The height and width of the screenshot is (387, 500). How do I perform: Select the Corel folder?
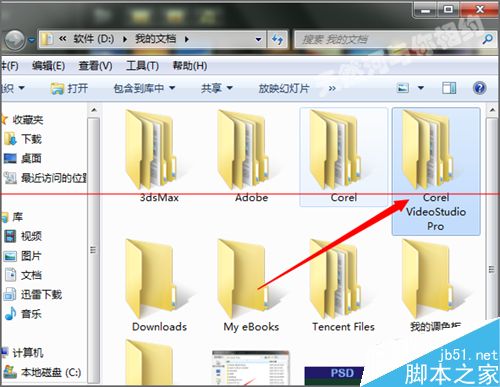coord(344,157)
